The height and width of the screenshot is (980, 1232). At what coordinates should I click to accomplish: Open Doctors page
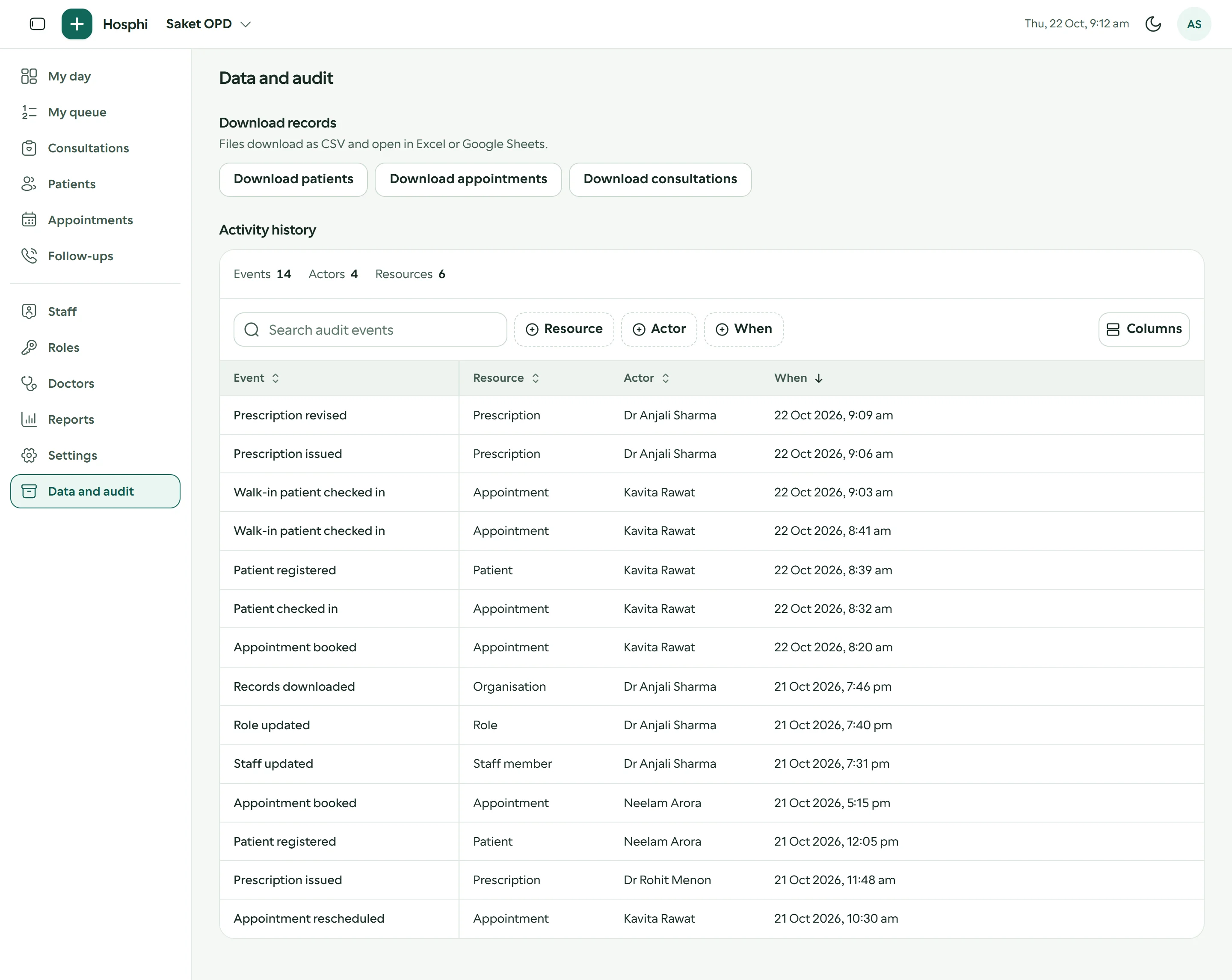95,383
